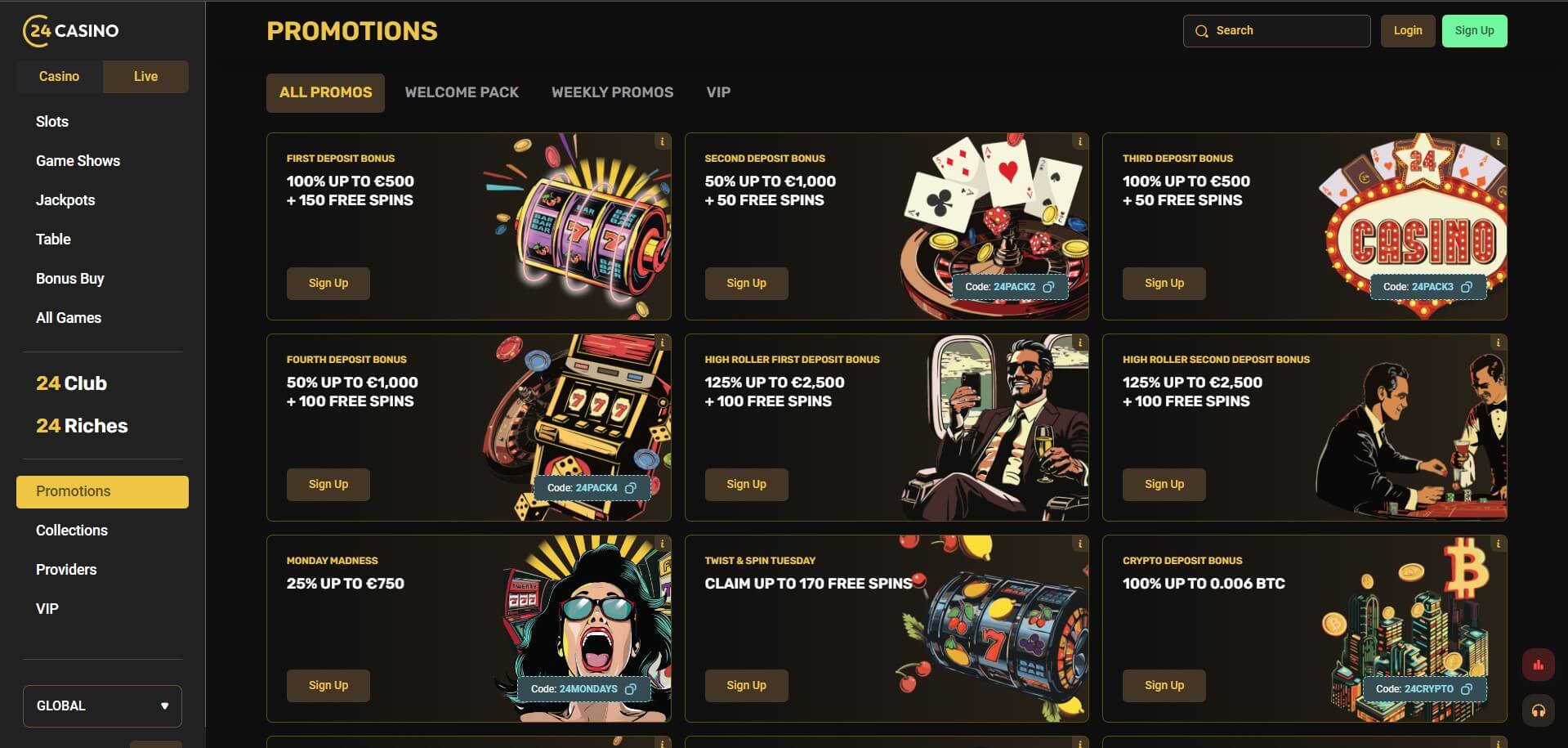
Task: Open info icon on First Deposit Bonus card
Action: coord(662,141)
